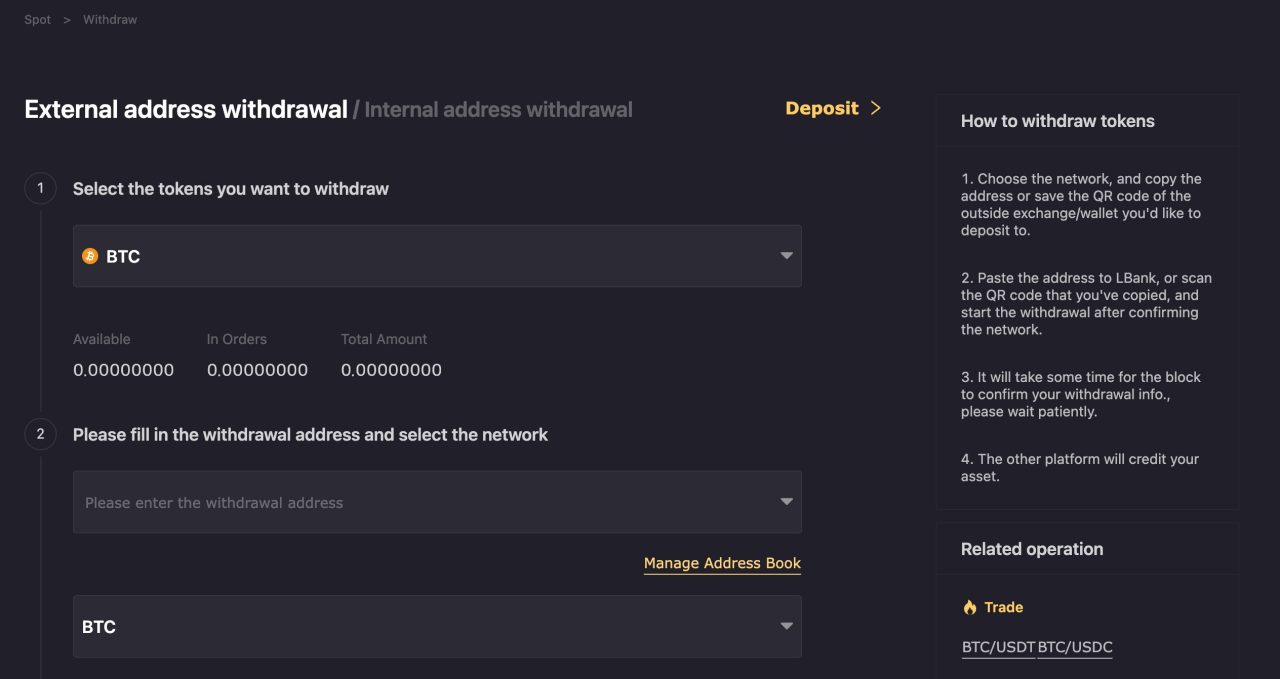Expand the withdrawal address dropdown arrow
Viewport: 1280px width, 679px height.
786,502
